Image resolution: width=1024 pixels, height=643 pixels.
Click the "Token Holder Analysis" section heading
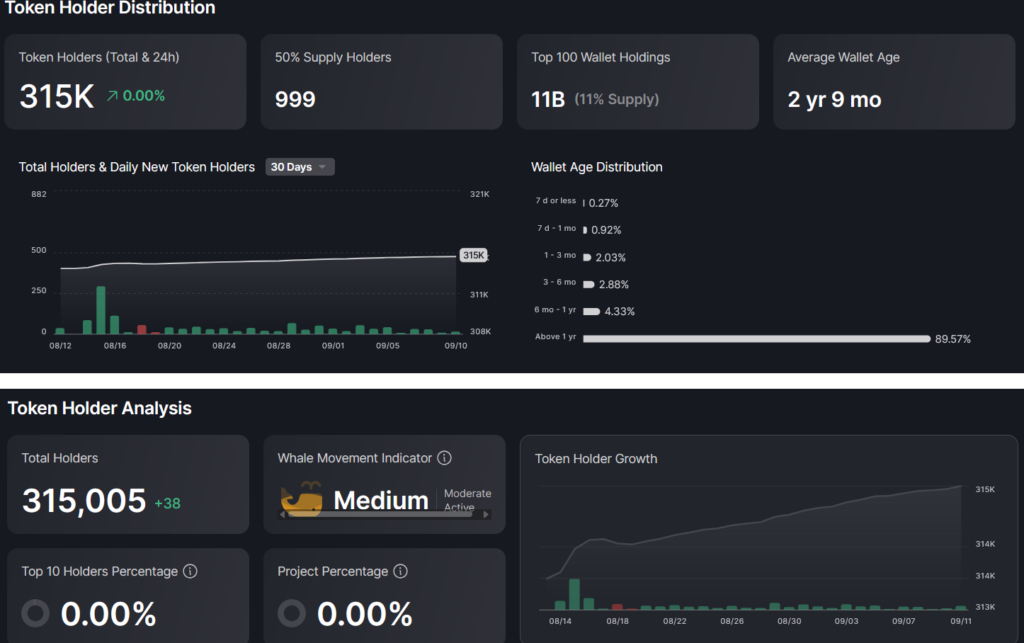pos(99,409)
